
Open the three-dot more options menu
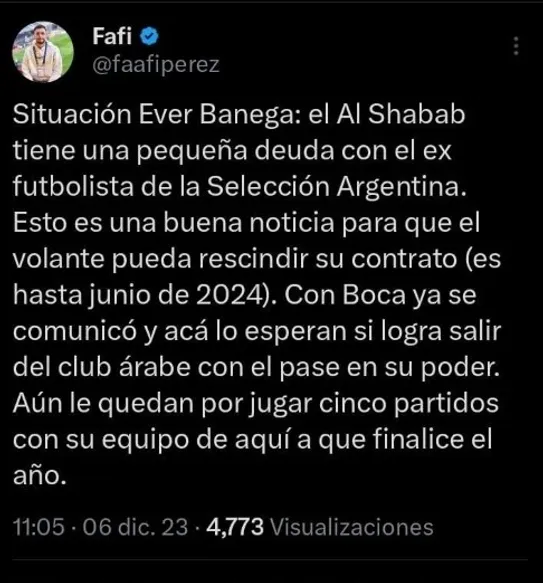click(x=516, y=46)
